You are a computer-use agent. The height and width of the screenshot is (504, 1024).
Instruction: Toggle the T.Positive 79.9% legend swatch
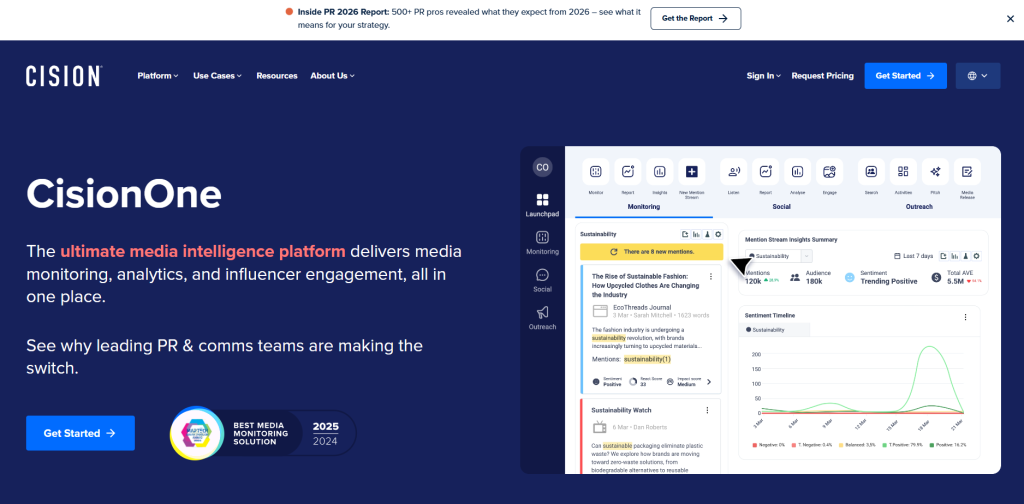884,445
